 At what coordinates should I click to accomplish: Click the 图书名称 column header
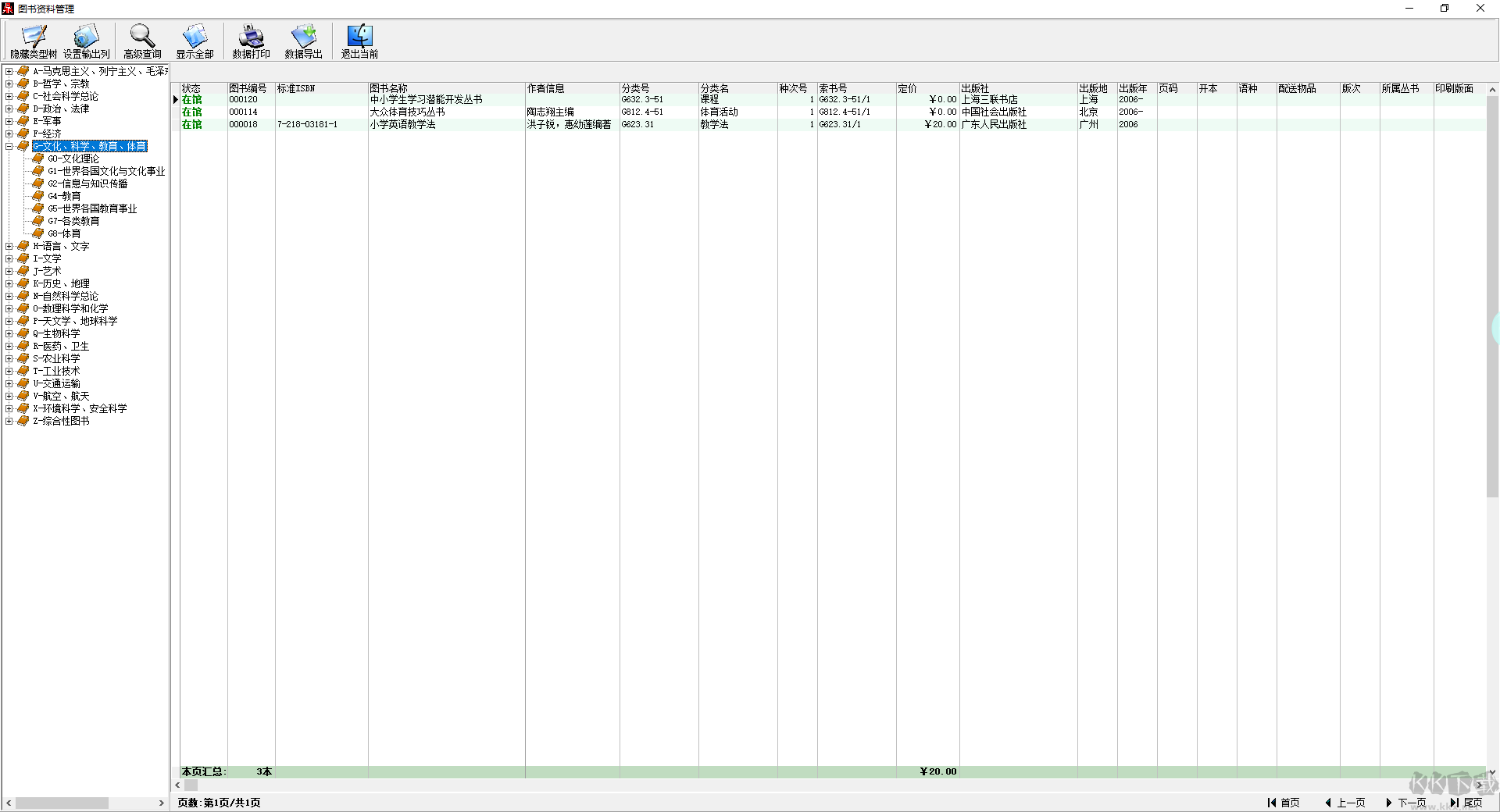[447, 88]
